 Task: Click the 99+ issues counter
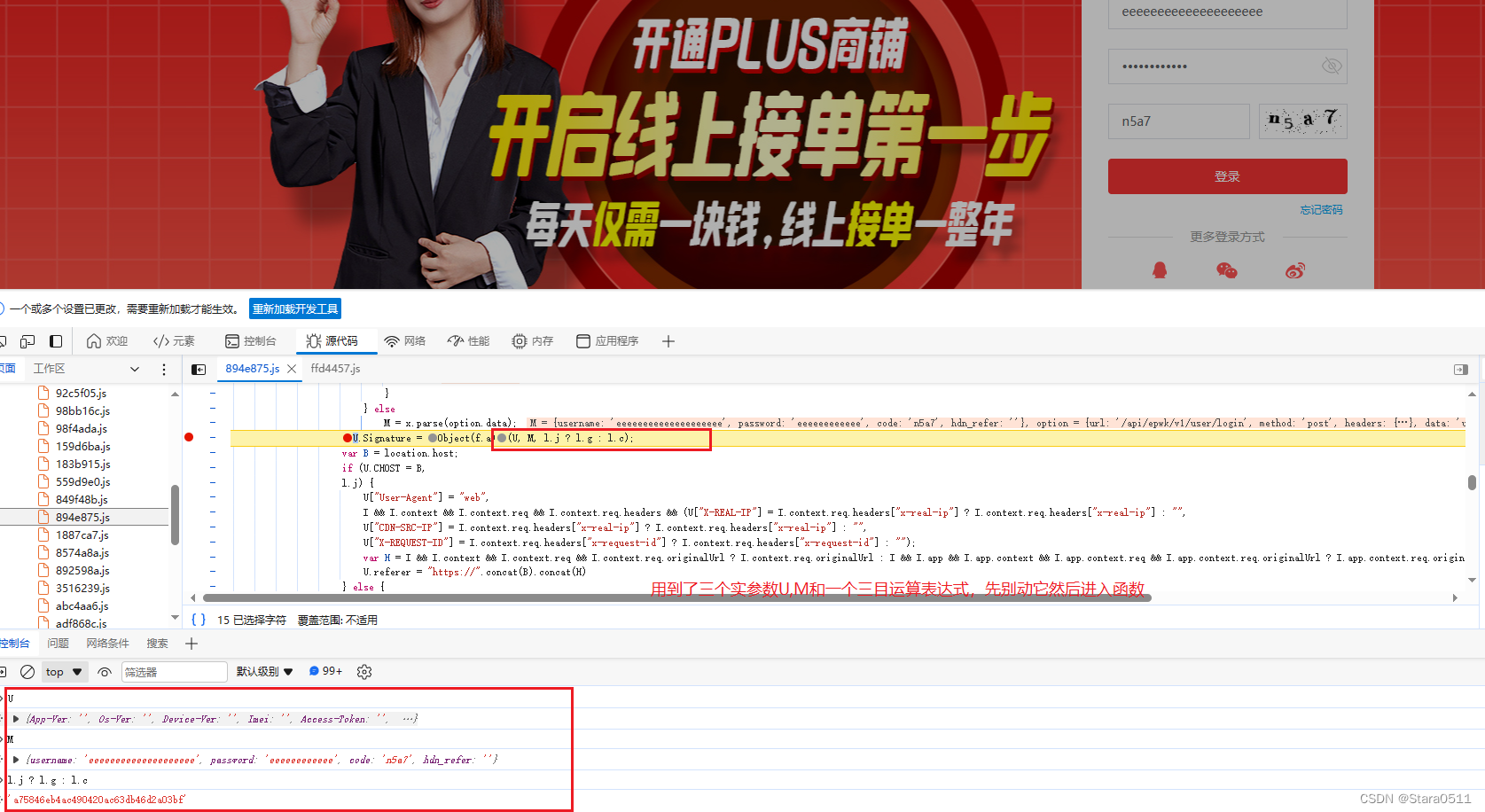pos(325,671)
